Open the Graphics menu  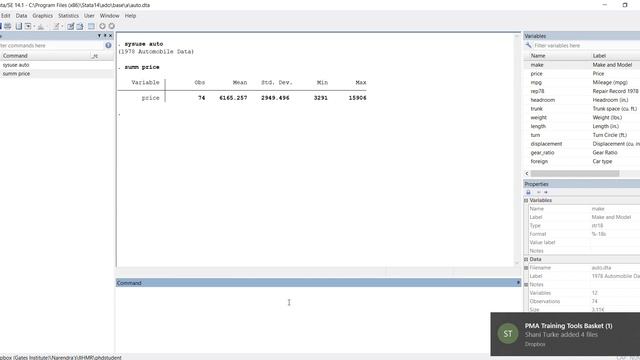pos(42,16)
